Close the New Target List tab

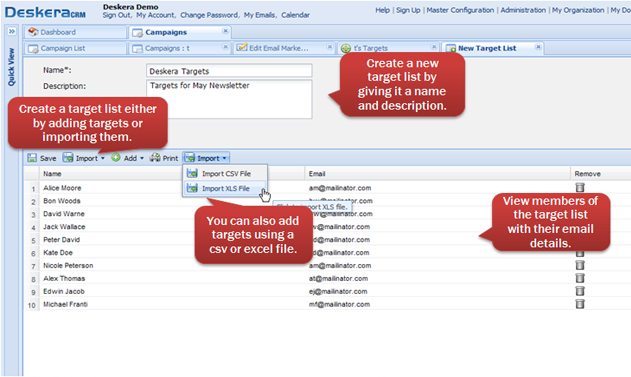(x=538, y=47)
